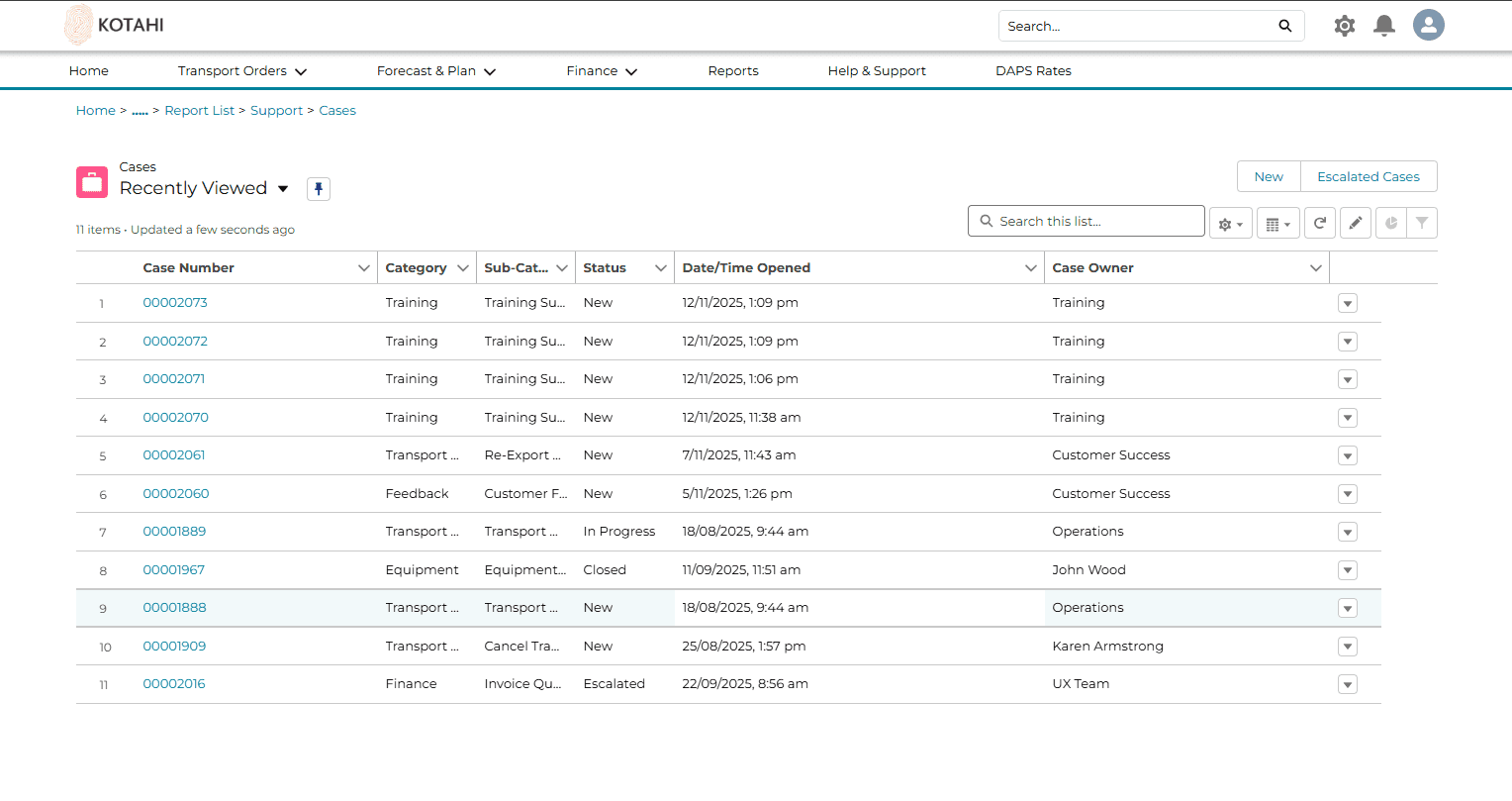Click the Cases breadcrumb link
This screenshot has height=801, width=1512.
click(x=337, y=111)
